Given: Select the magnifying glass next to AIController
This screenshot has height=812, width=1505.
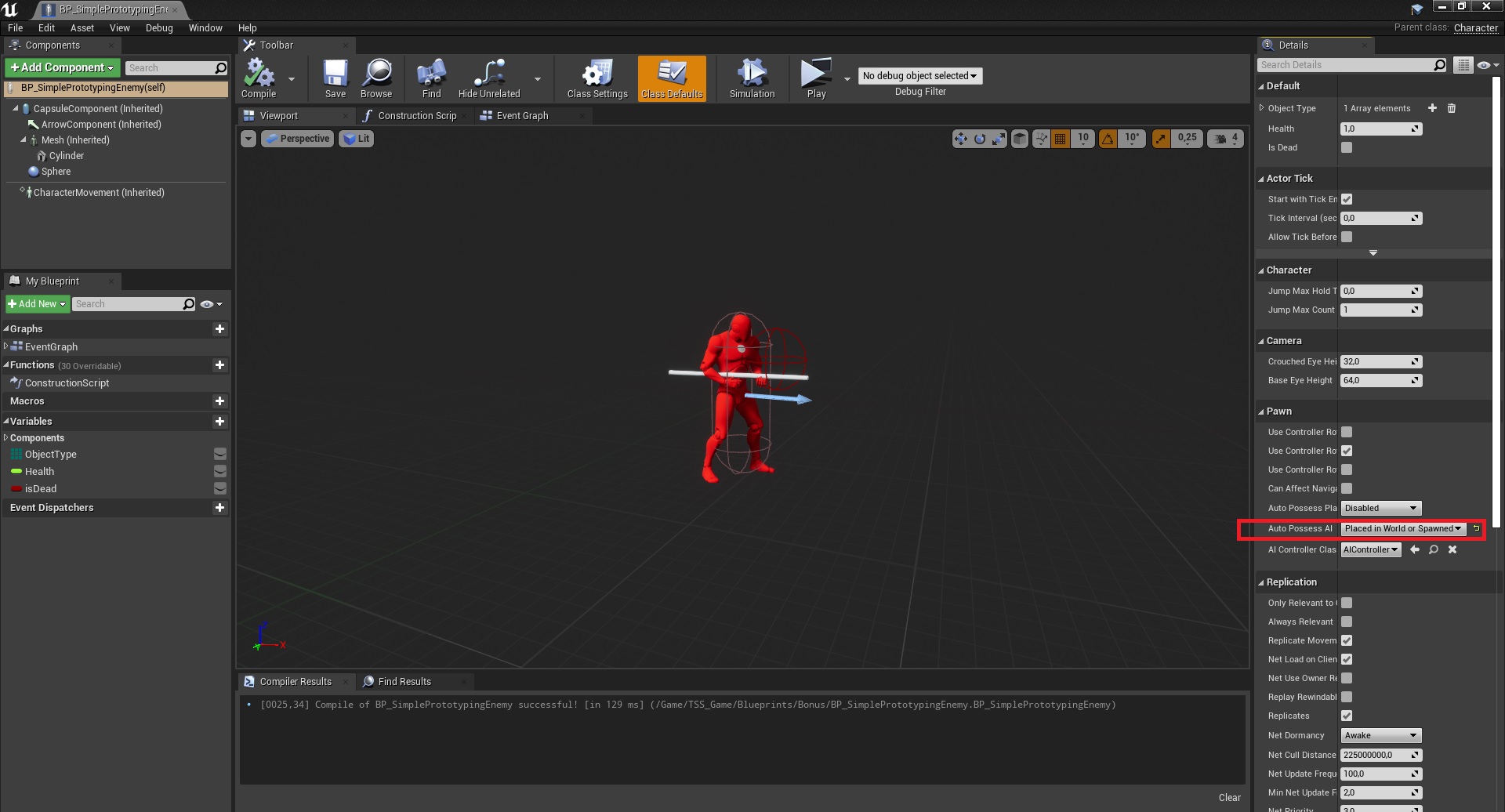Looking at the screenshot, I should click(1433, 549).
